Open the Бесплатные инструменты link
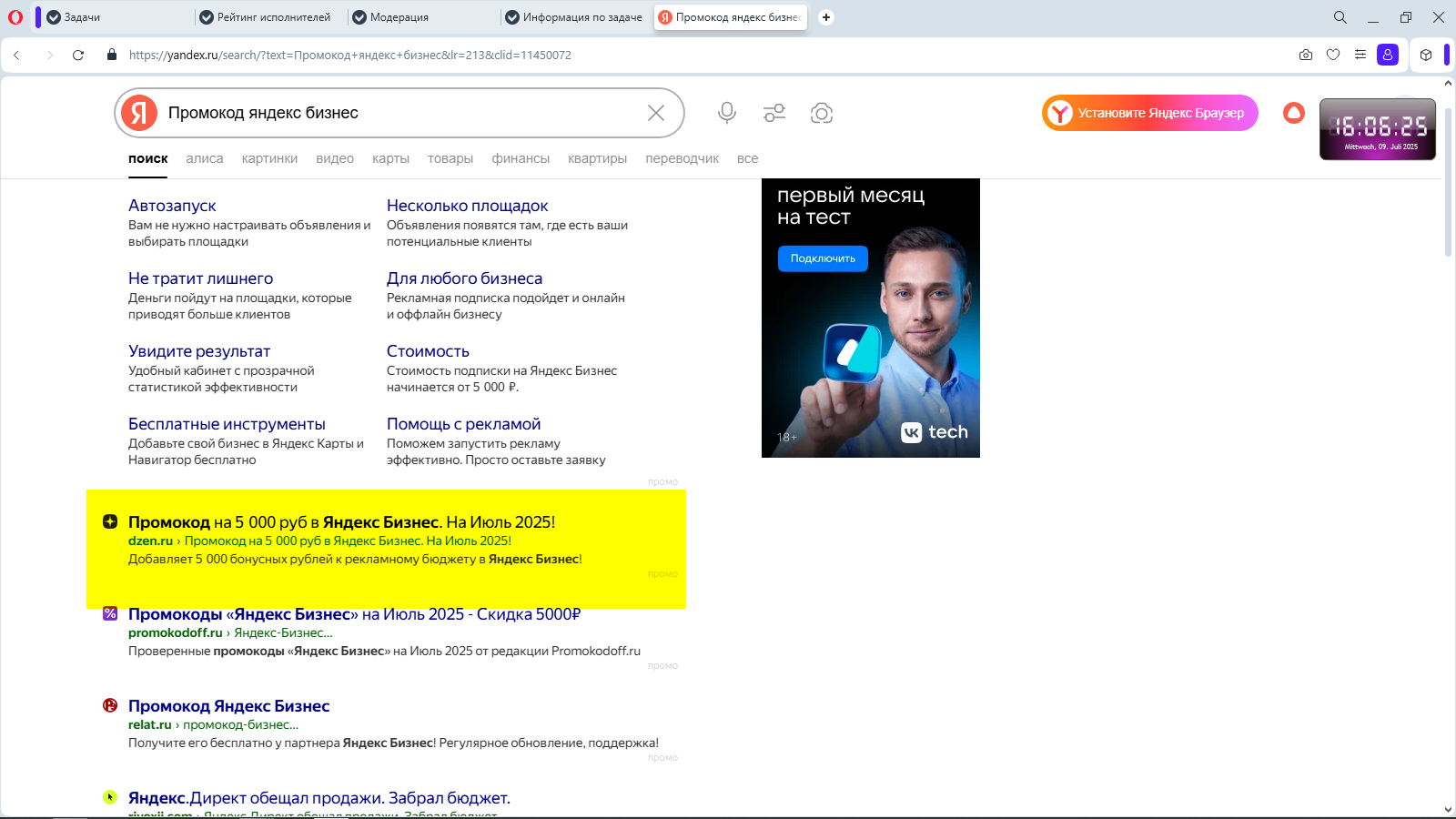Viewport: 1456px width, 819px height. [x=227, y=424]
